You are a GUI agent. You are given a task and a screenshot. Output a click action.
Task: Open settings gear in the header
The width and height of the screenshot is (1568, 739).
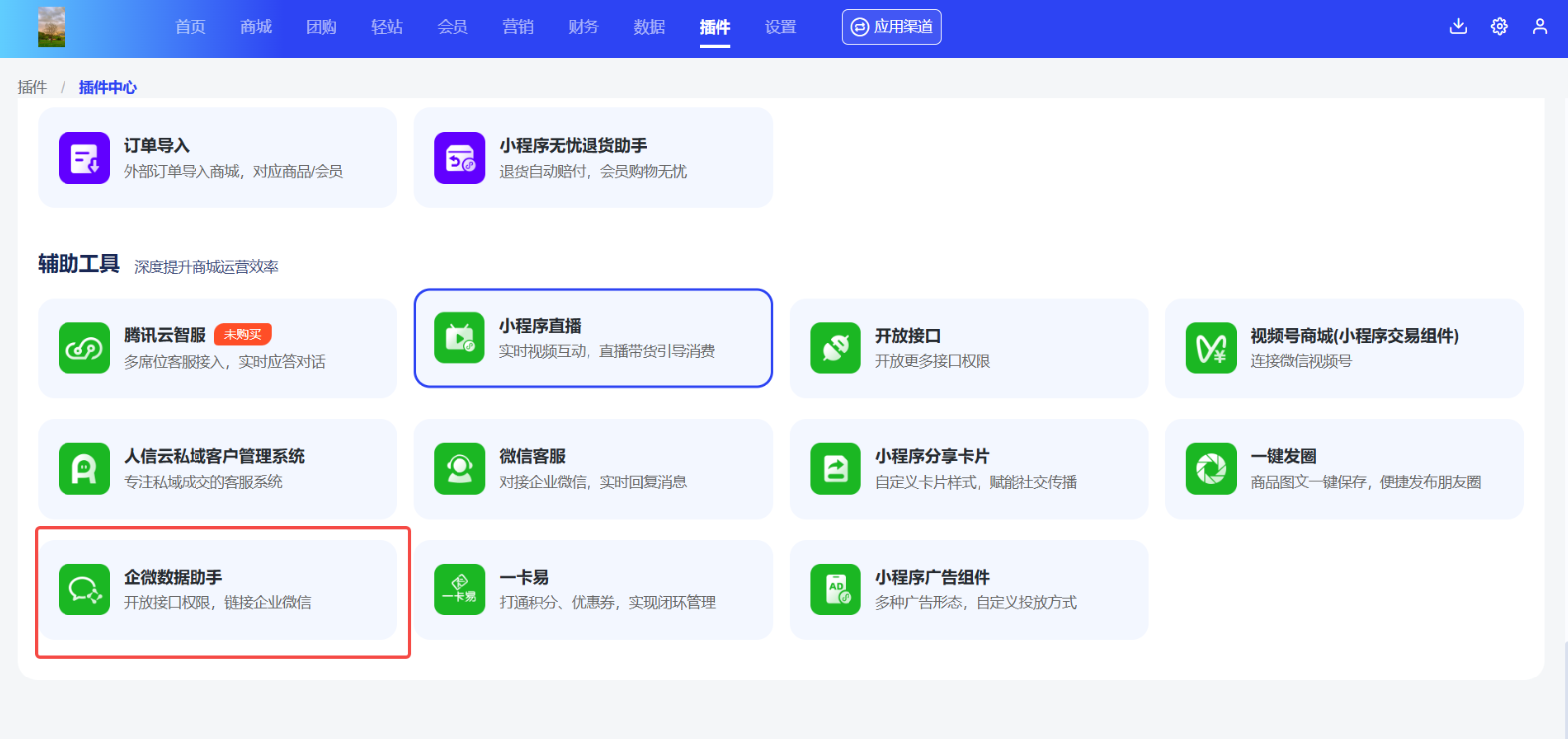click(1500, 27)
